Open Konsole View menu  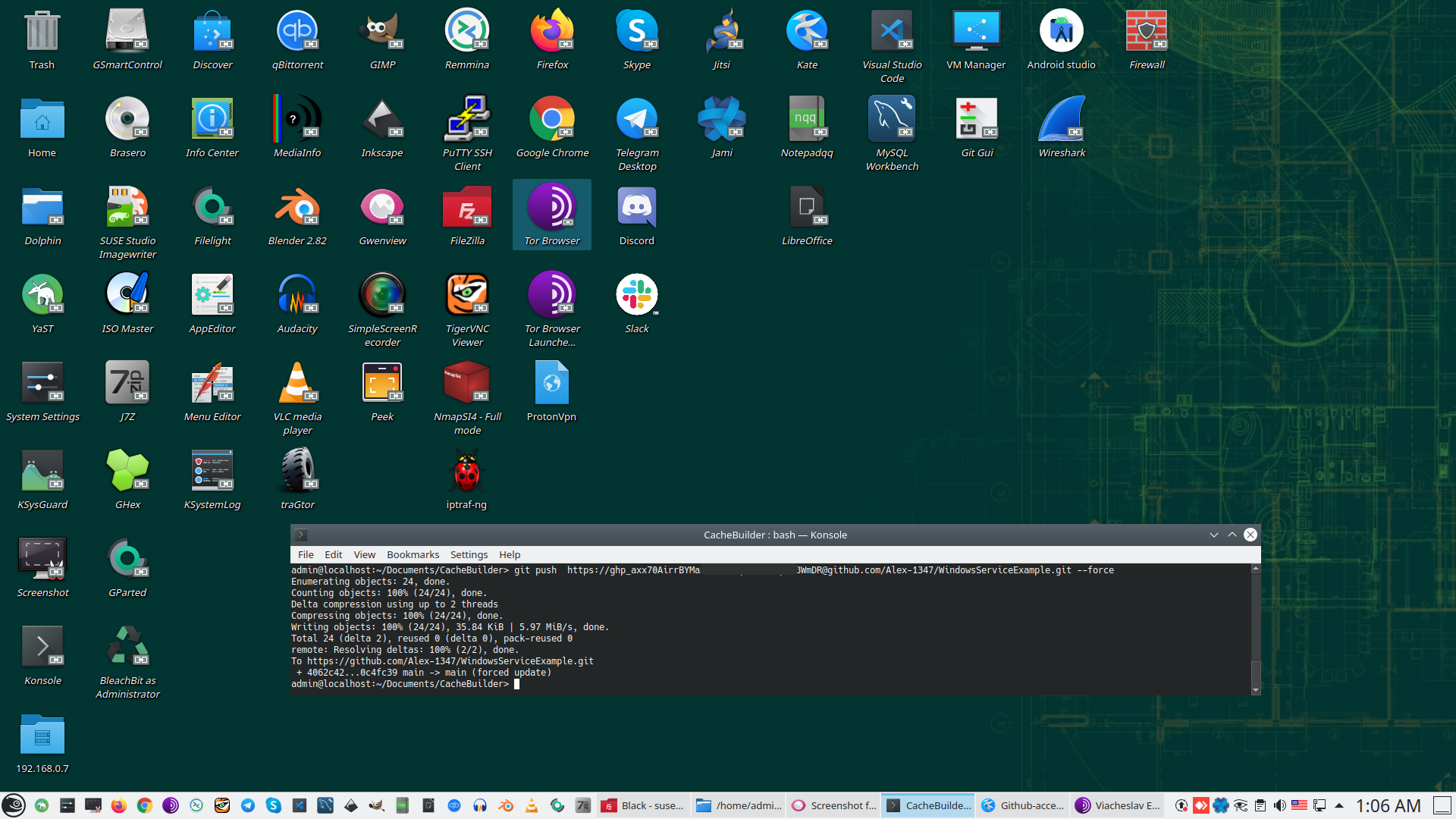pyautogui.click(x=364, y=554)
